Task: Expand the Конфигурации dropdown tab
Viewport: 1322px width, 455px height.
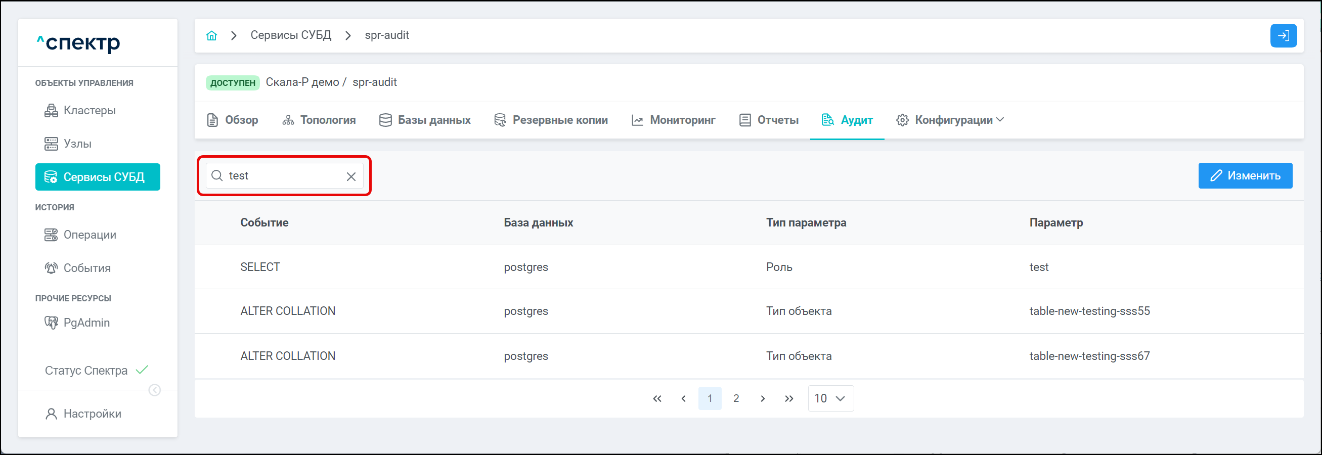Action: point(950,120)
